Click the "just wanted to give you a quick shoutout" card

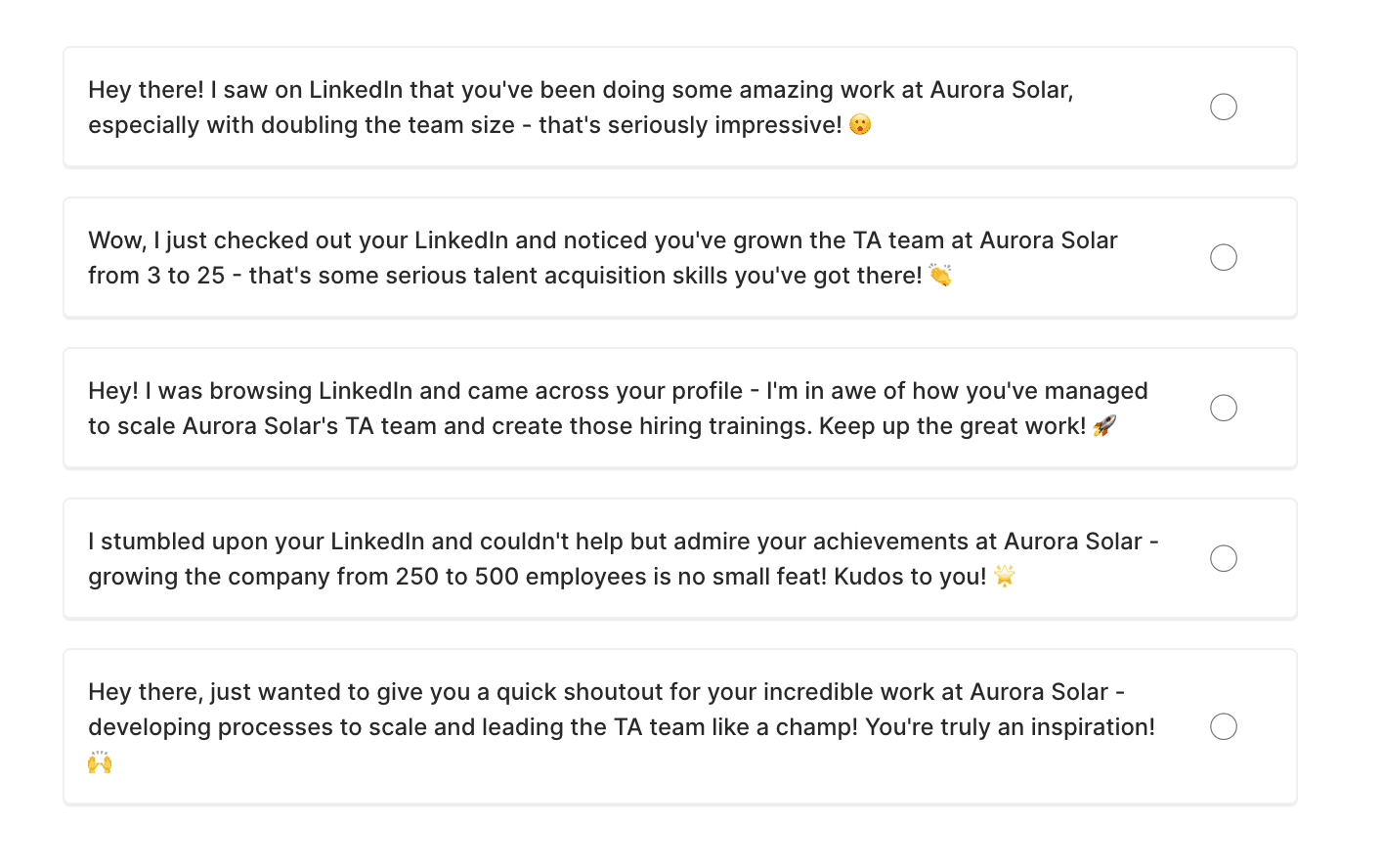[680, 727]
